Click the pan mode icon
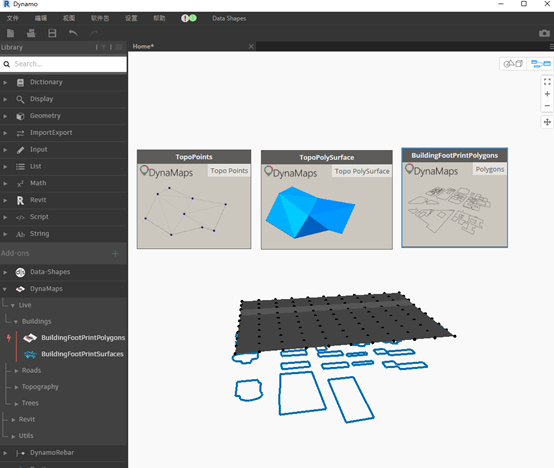 click(x=547, y=122)
